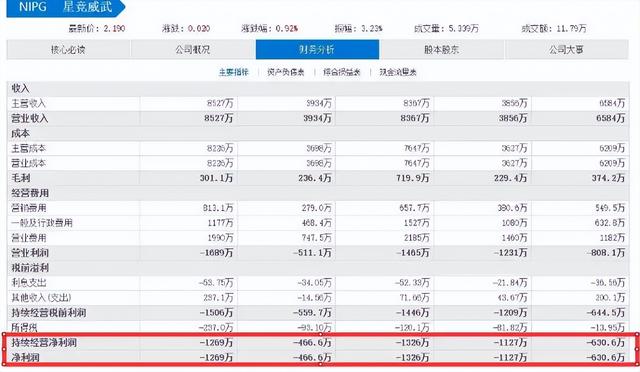Select the 营业收入 row label
640x372 pixels.
pyautogui.click(x=30, y=118)
